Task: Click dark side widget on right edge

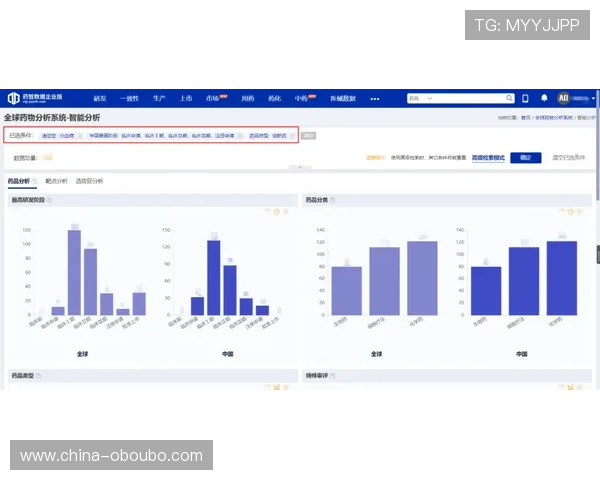Action: tap(598, 255)
